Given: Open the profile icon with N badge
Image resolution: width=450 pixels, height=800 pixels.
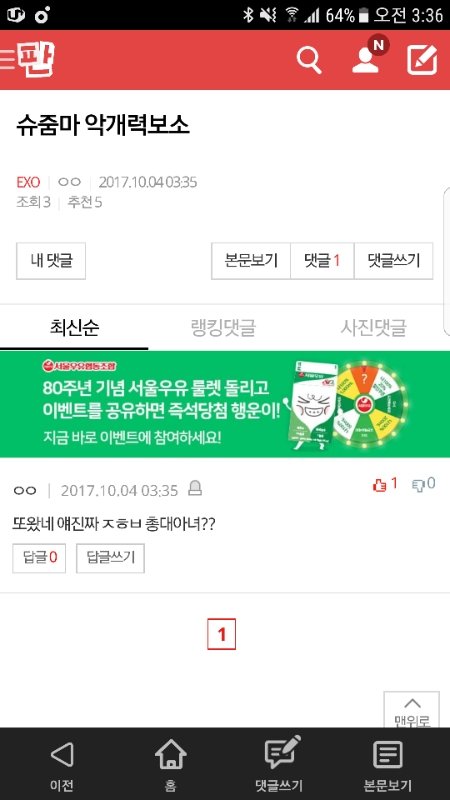Looking at the screenshot, I should [369, 55].
